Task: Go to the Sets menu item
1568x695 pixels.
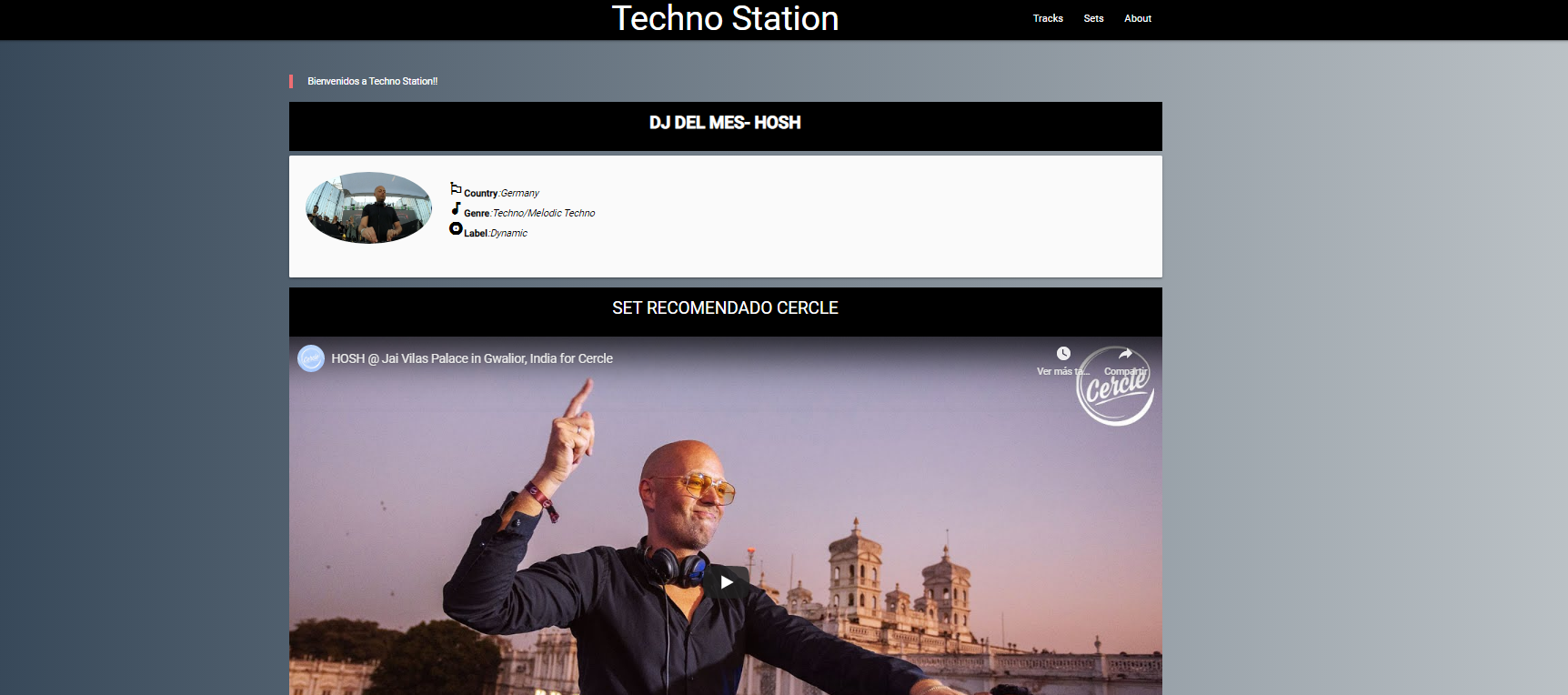Action: [x=1093, y=18]
